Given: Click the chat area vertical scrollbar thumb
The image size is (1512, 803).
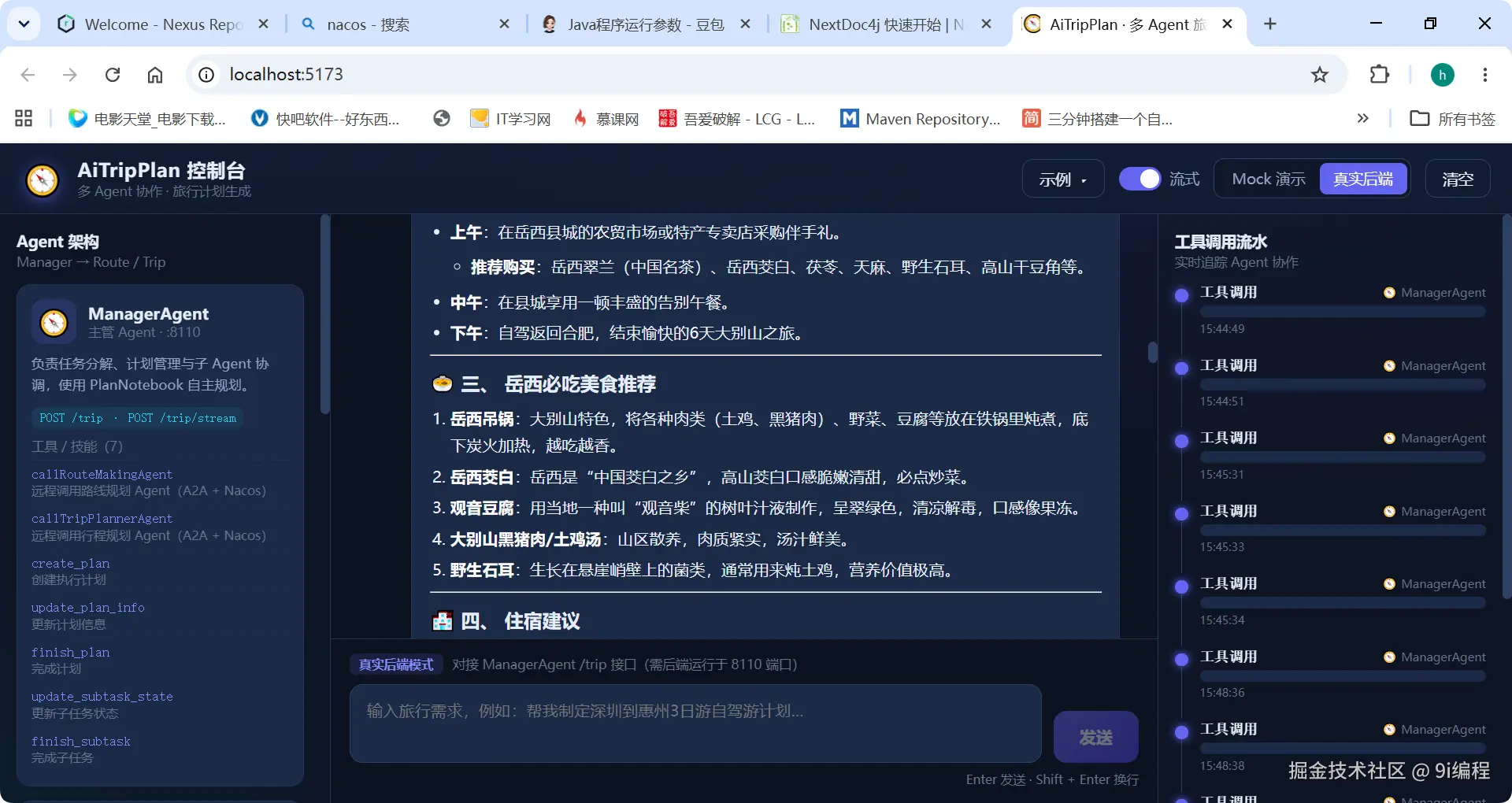Looking at the screenshot, I should pos(1153,352).
